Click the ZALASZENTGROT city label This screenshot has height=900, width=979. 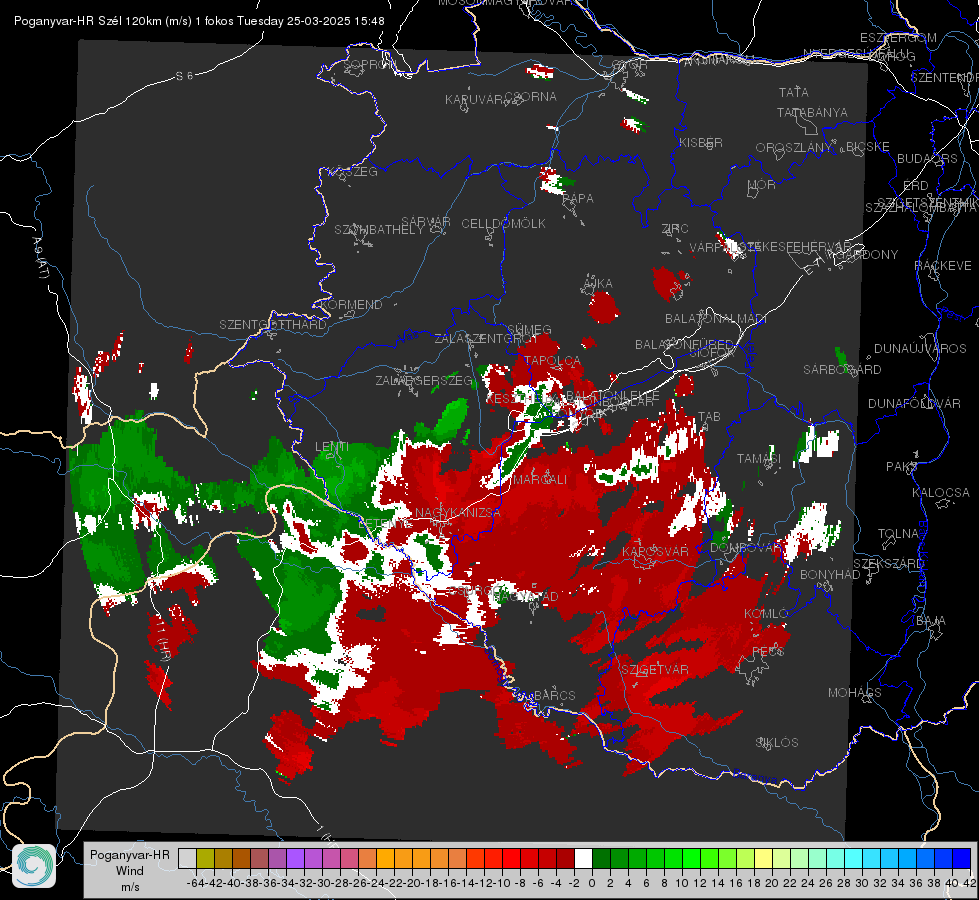click(x=486, y=339)
